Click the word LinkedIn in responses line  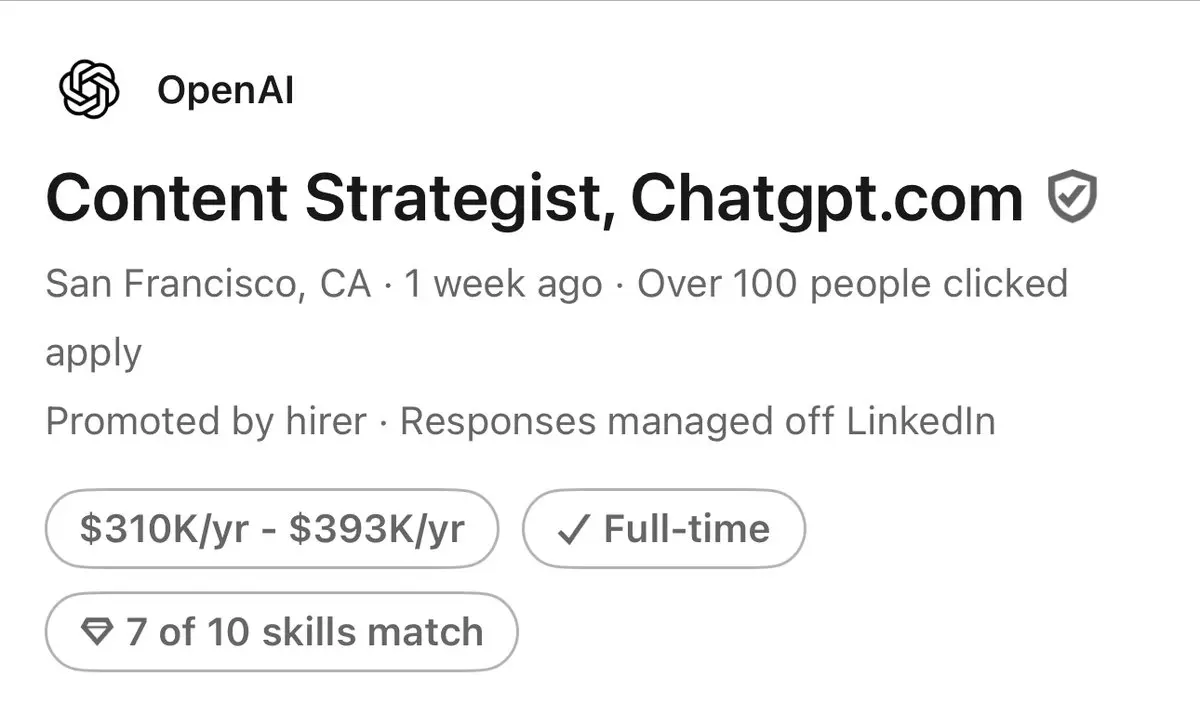click(921, 421)
